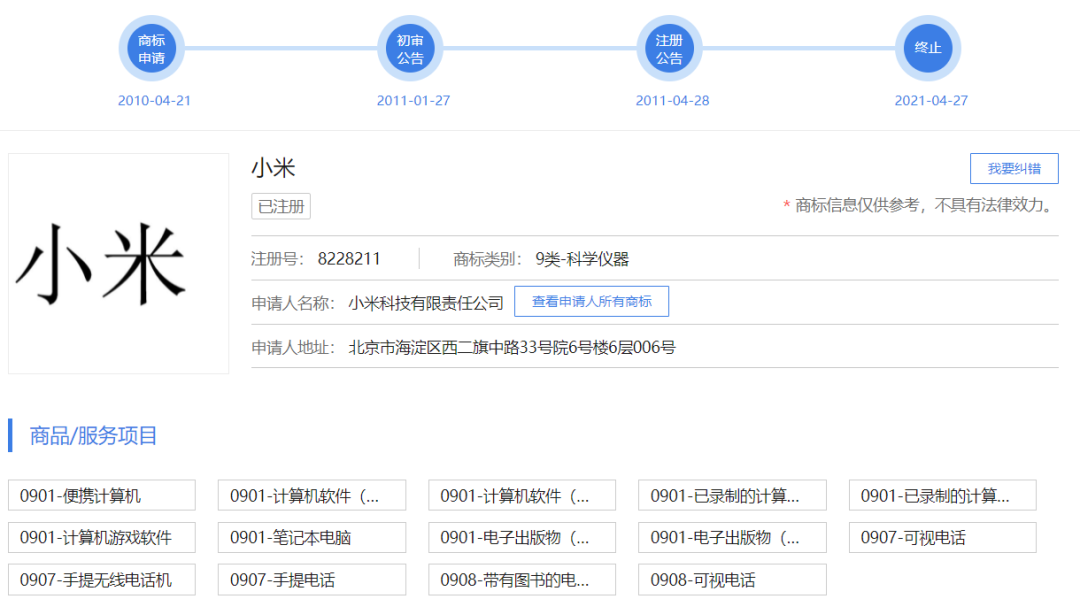
Task: Click the 0901-笔记本电脑 tag
Action: click(x=312, y=538)
